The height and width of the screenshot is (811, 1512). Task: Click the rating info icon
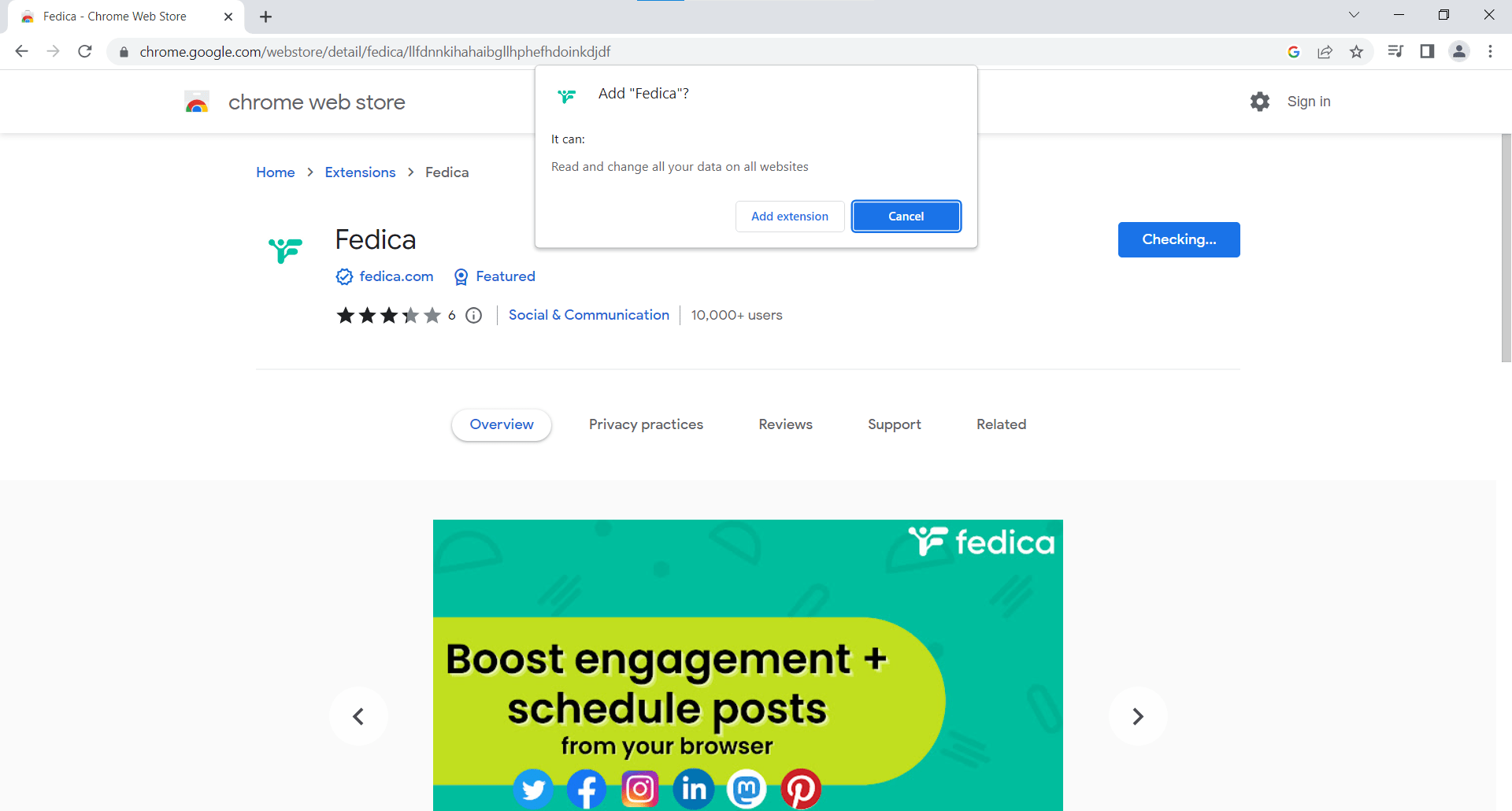pyautogui.click(x=473, y=315)
